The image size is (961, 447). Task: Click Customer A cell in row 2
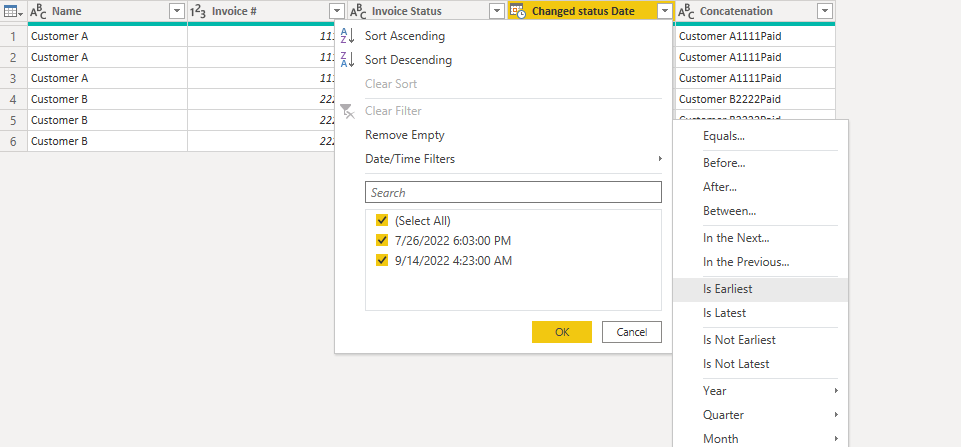[x=107, y=57]
